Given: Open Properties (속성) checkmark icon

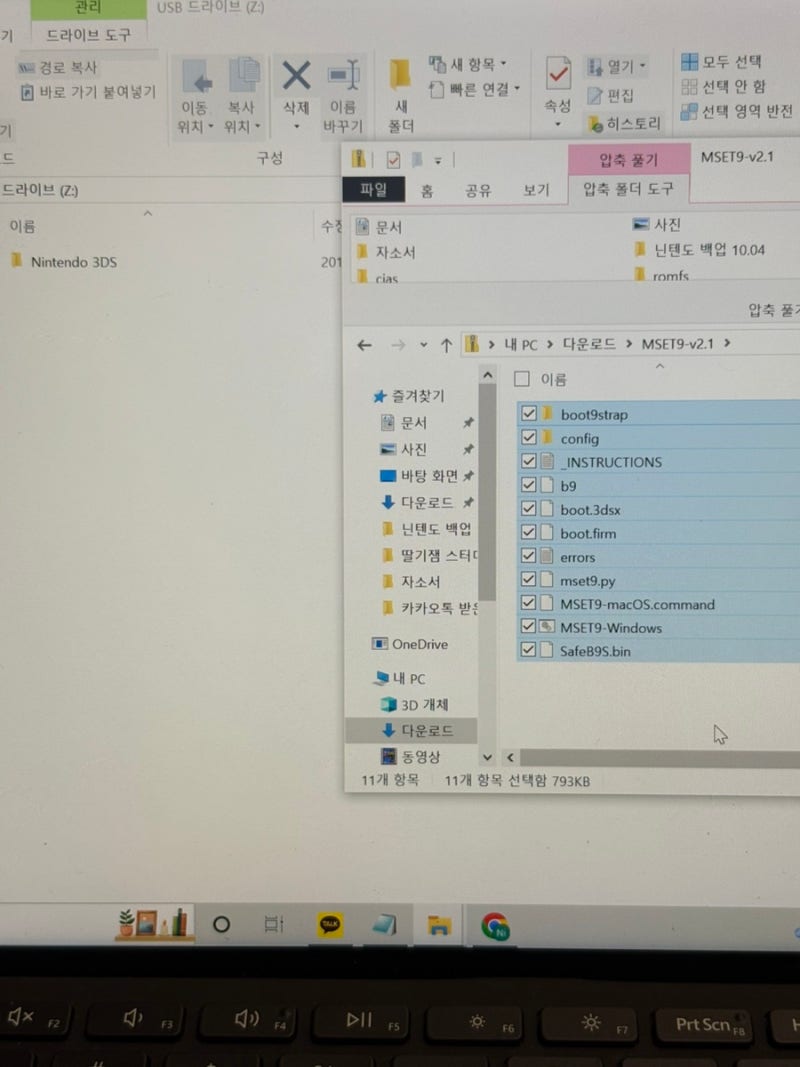Looking at the screenshot, I should pos(558,73).
